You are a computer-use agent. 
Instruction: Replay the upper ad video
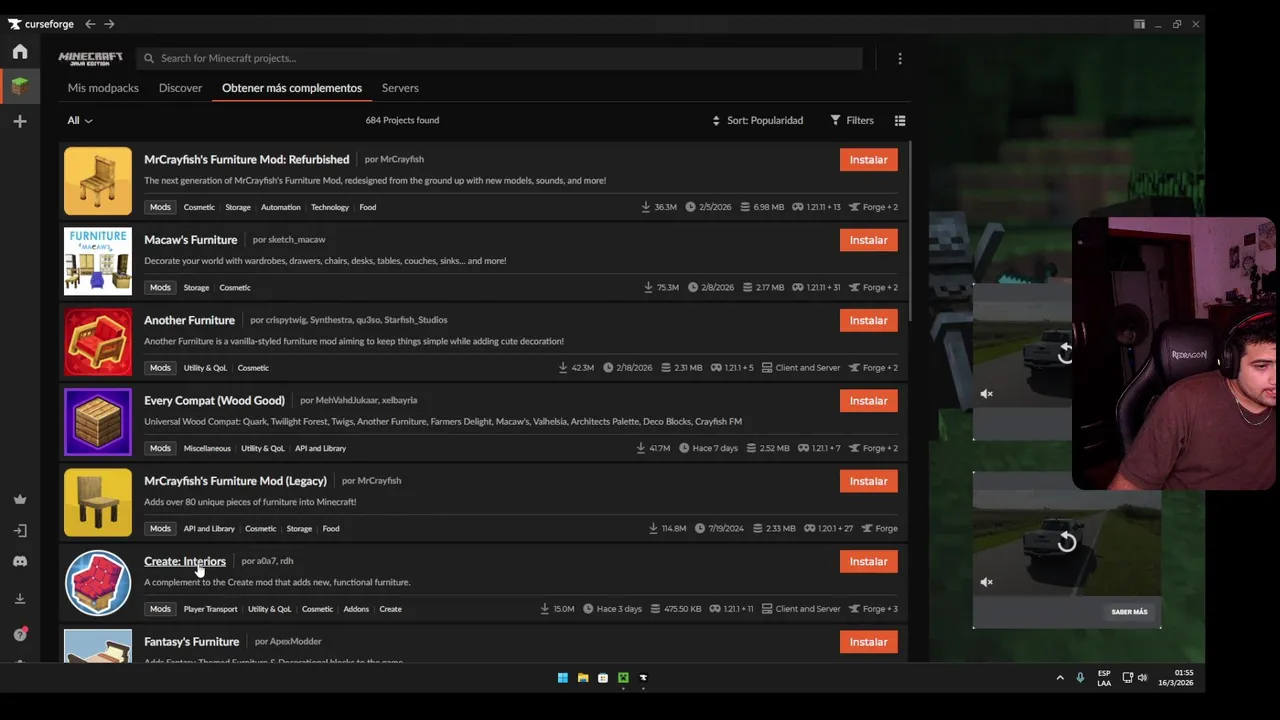[1066, 352]
